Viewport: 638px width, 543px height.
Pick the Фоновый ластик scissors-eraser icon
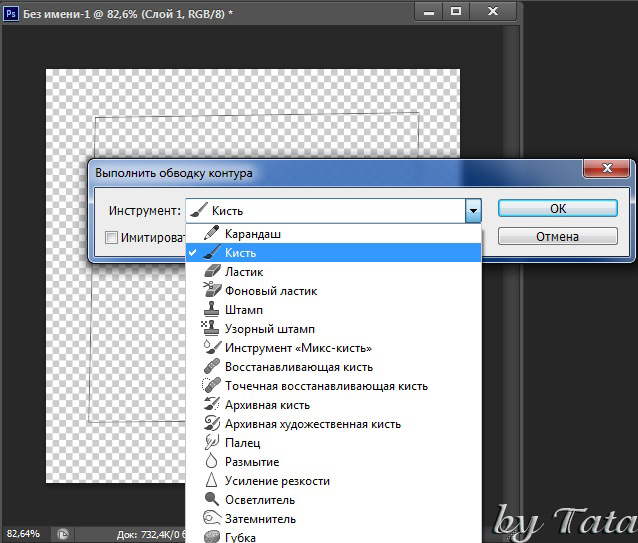point(212,290)
